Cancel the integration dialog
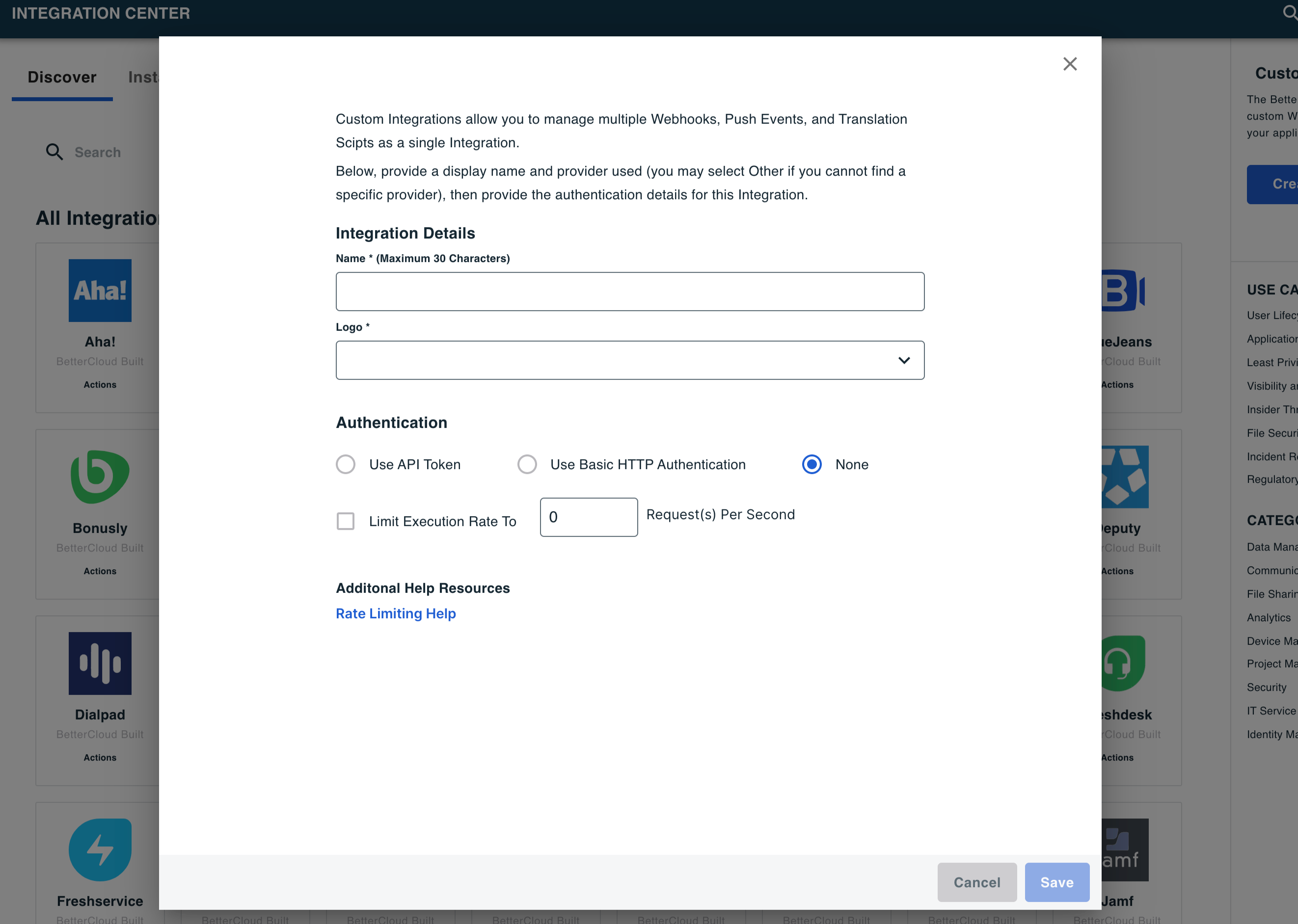The width and height of the screenshot is (1298, 924). tap(976, 882)
